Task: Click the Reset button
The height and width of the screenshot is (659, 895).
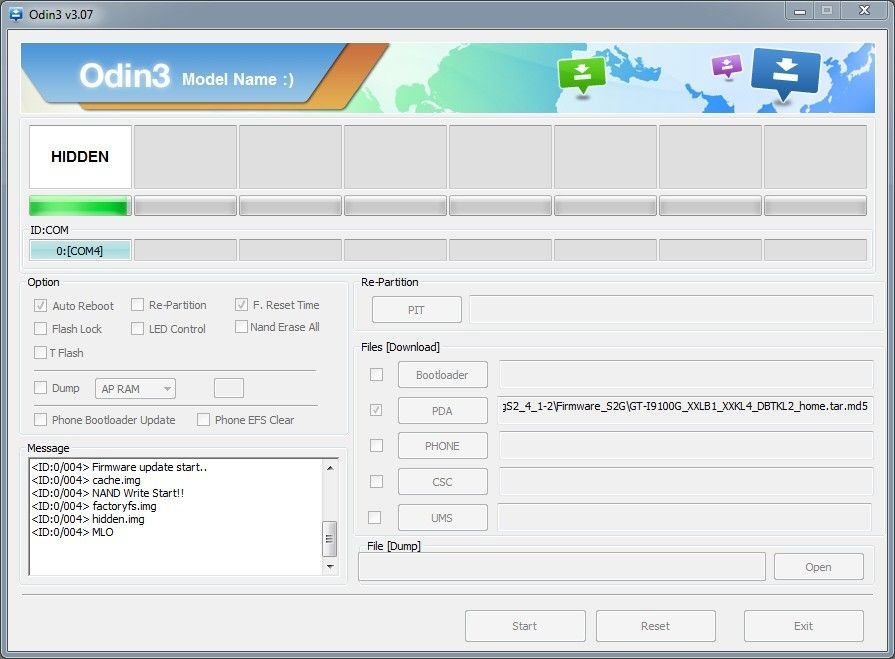Action: click(655, 626)
